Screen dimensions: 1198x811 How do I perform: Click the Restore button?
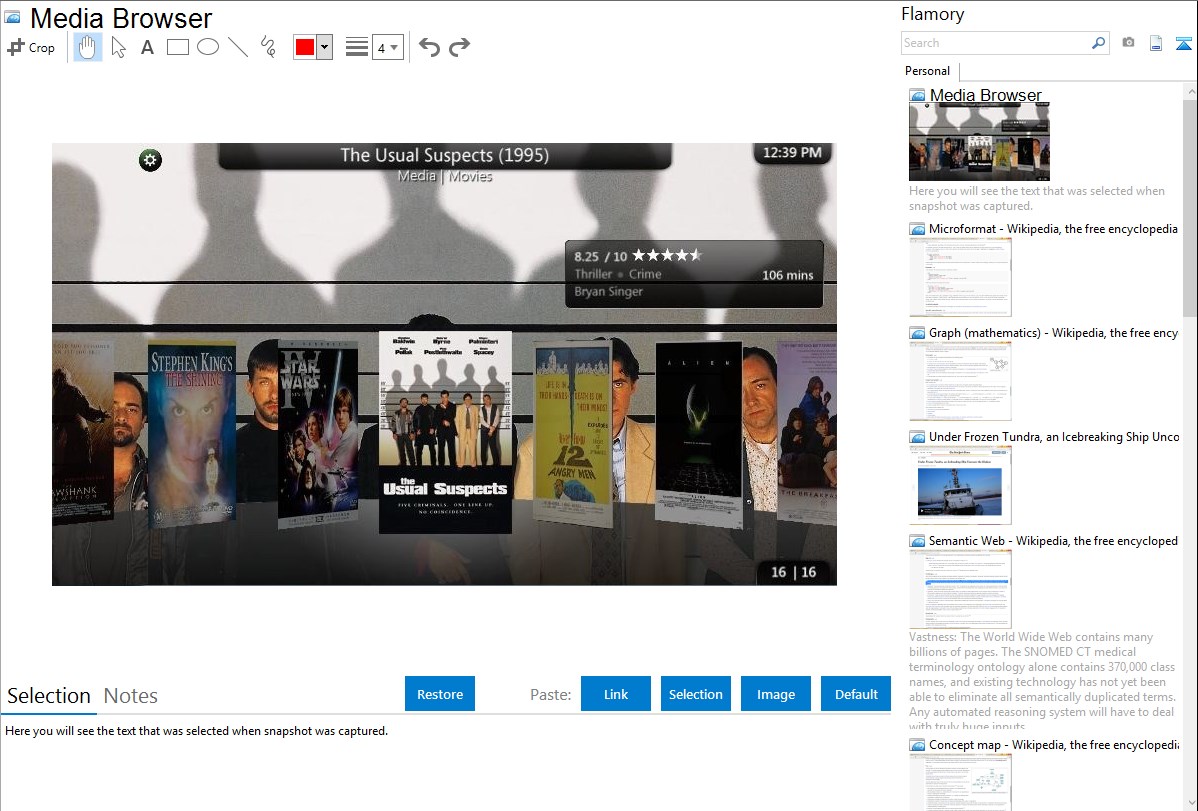(440, 694)
